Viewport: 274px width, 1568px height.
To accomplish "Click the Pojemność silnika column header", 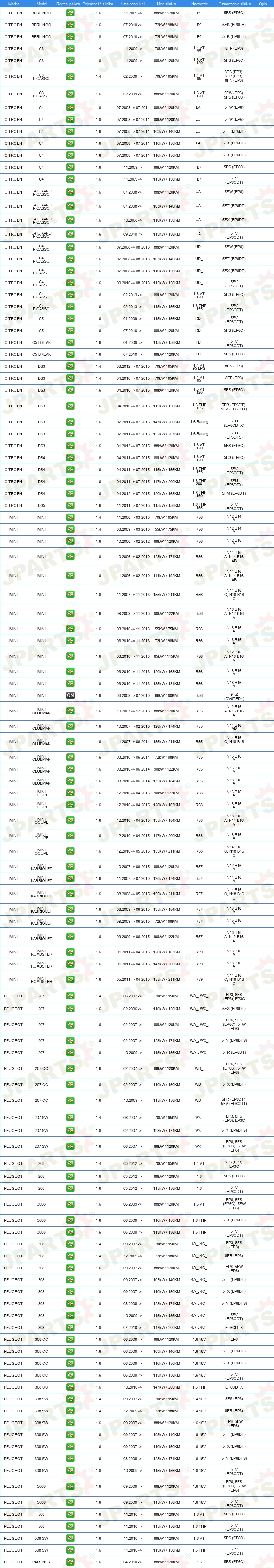I will pos(98,4).
